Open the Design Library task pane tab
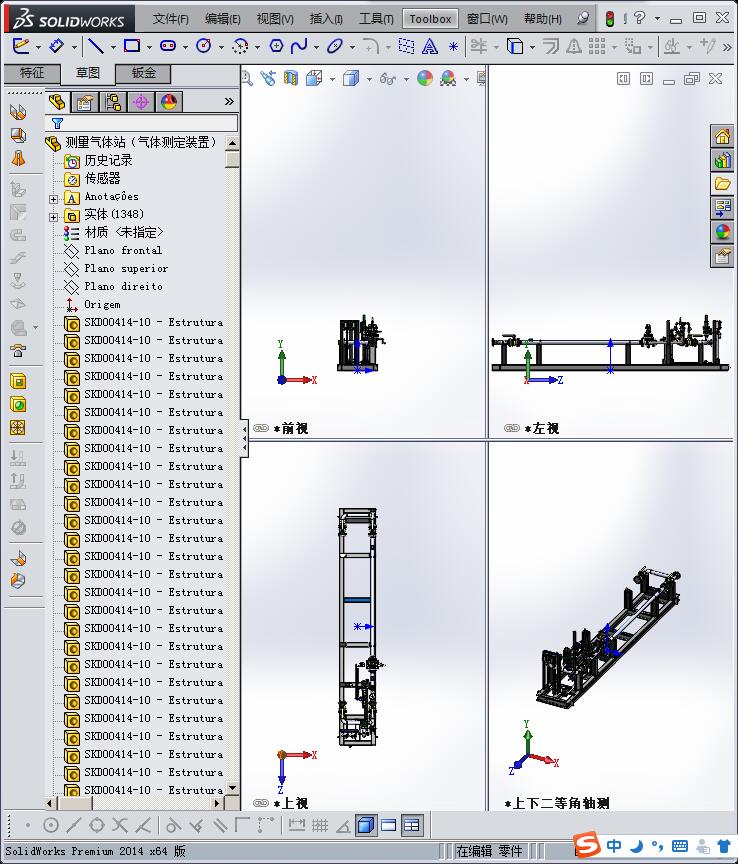Viewport: 738px width, 864px height. point(723,160)
